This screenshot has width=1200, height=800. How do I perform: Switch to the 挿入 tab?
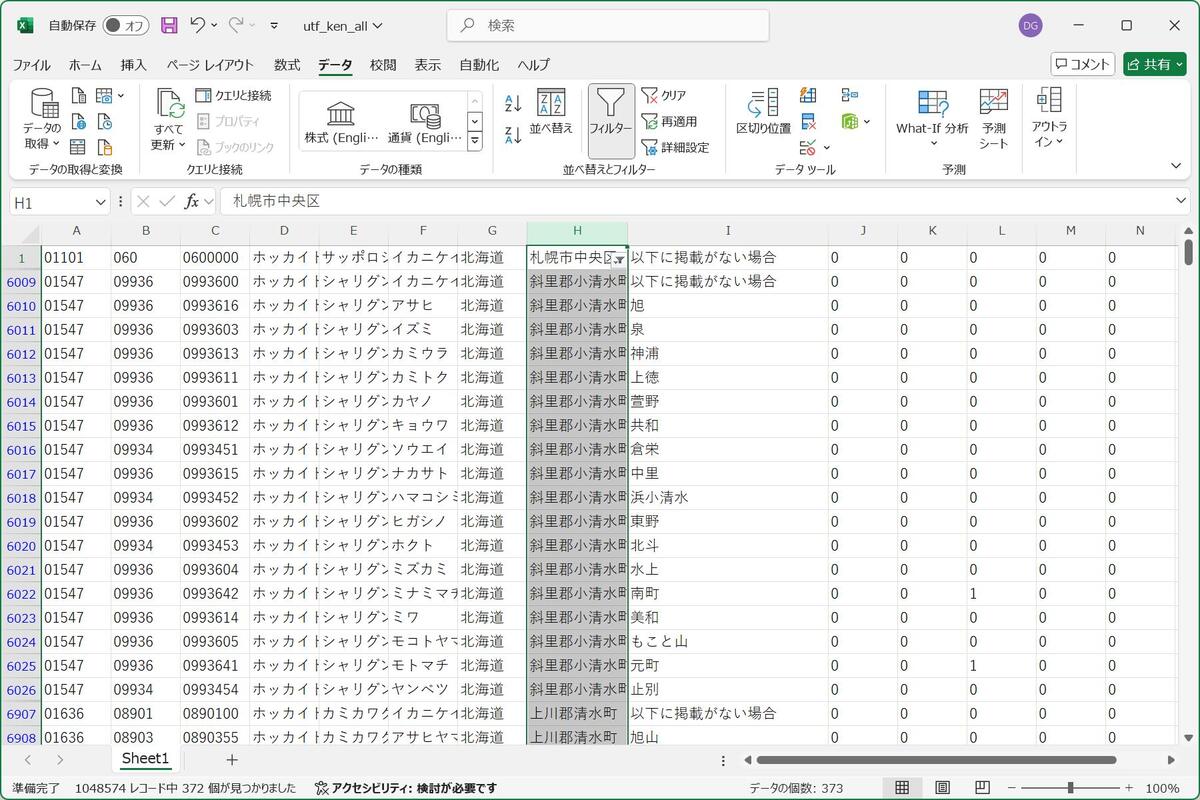[134, 65]
